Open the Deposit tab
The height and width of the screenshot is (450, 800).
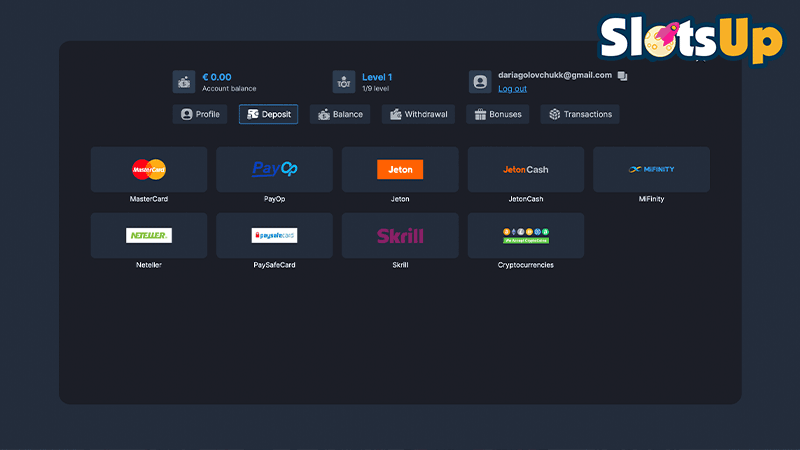point(268,114)
